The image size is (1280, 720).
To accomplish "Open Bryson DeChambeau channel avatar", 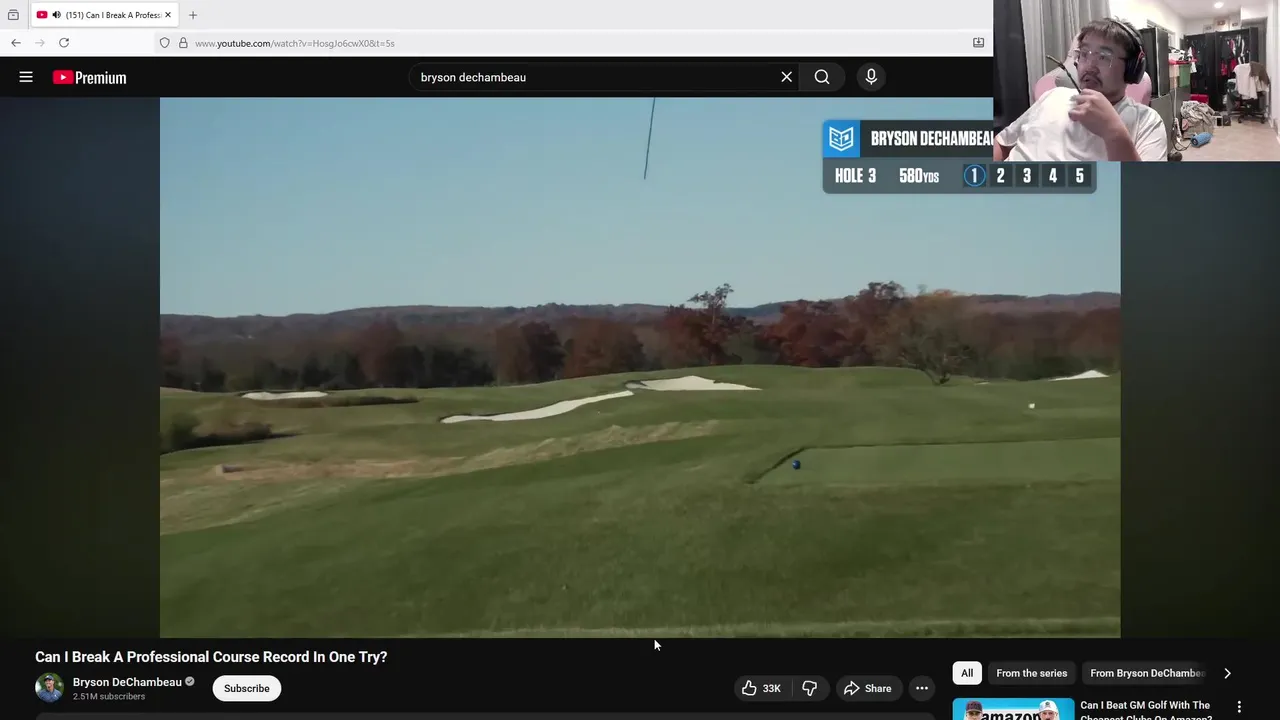I will 49,688.
